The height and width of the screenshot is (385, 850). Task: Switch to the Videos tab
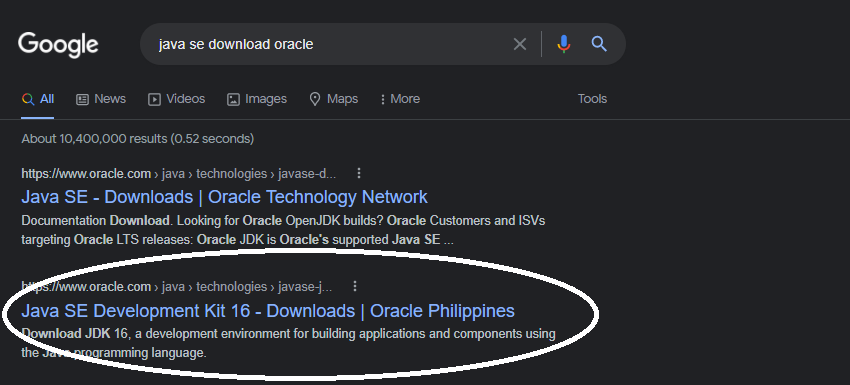point(176,99)
